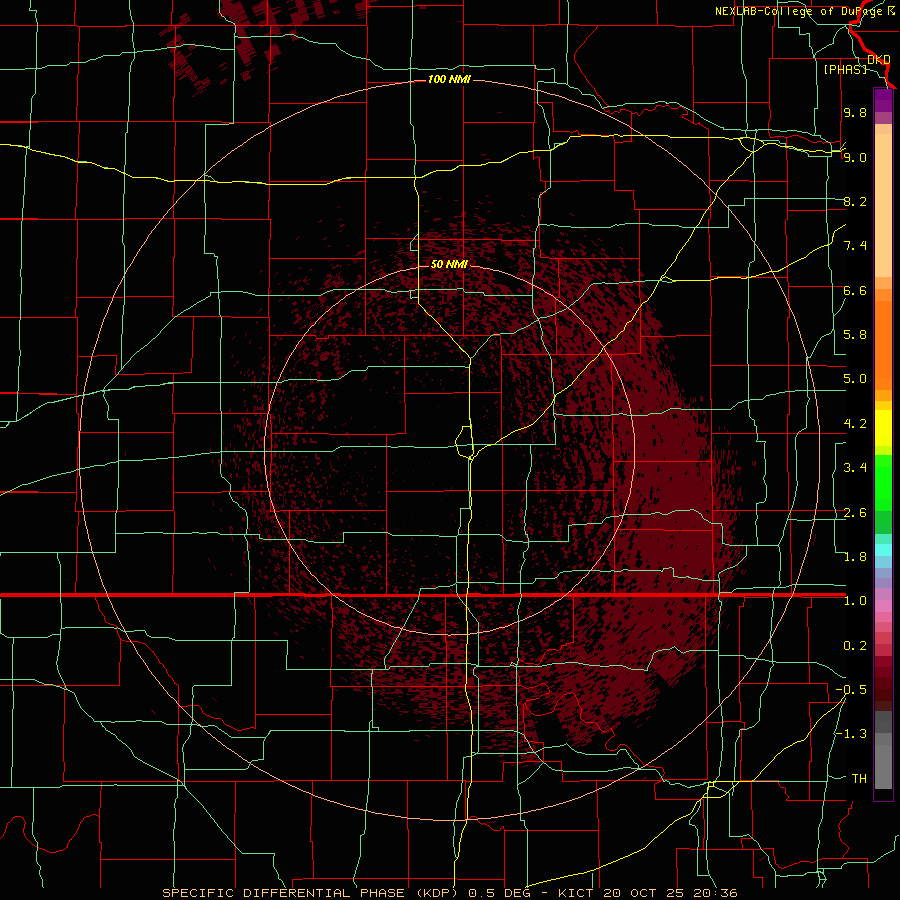This screenshot has height=900, width=900.
Task: Pick the dark purple swatch atop the color bar
Action: coord(883,97)
